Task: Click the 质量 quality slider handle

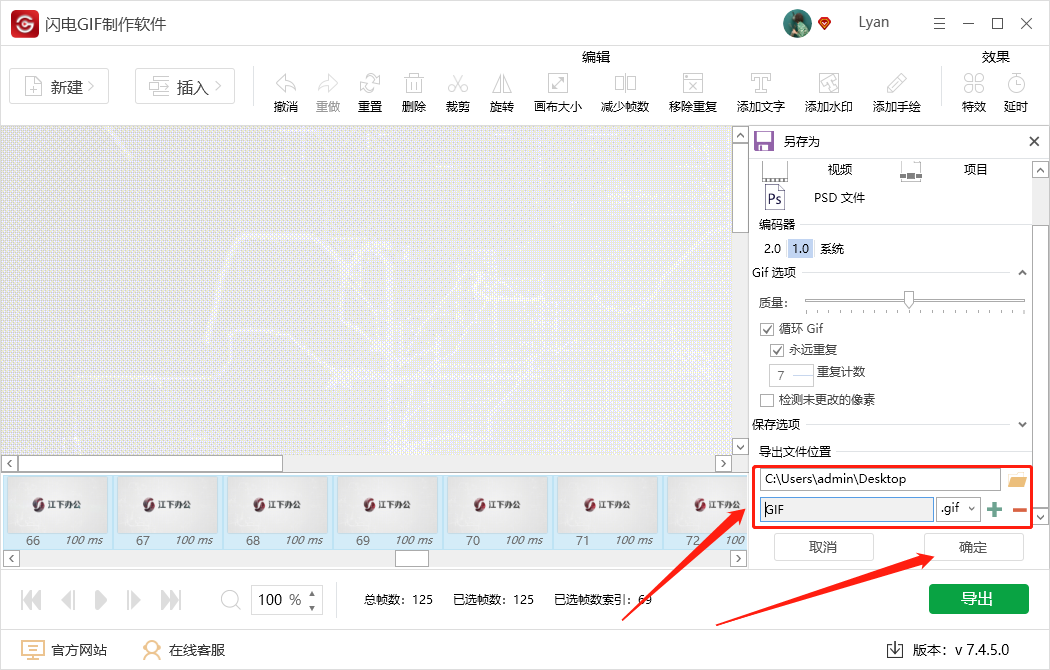Action: tap(909, 299)
